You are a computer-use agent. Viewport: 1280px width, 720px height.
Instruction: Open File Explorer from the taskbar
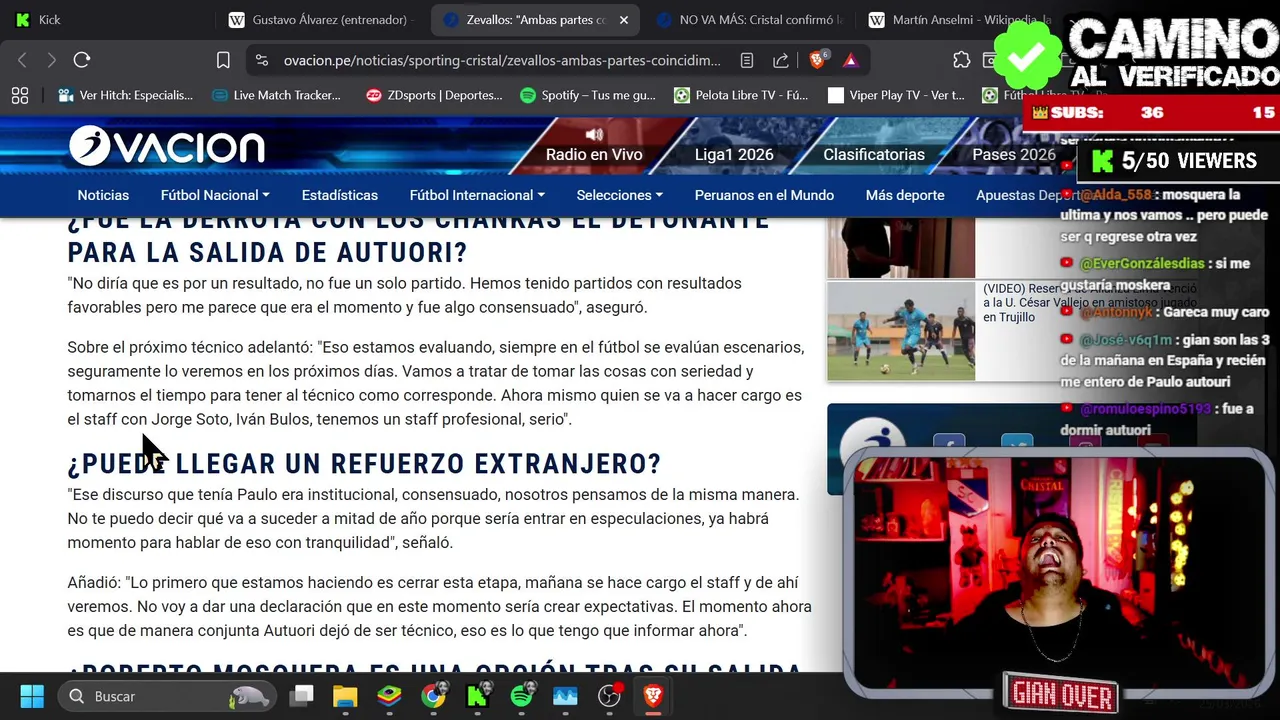point(345,696)
